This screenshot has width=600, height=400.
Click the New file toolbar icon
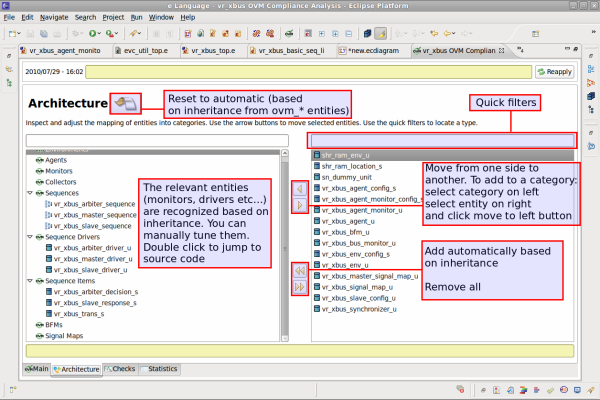(12, 34)
